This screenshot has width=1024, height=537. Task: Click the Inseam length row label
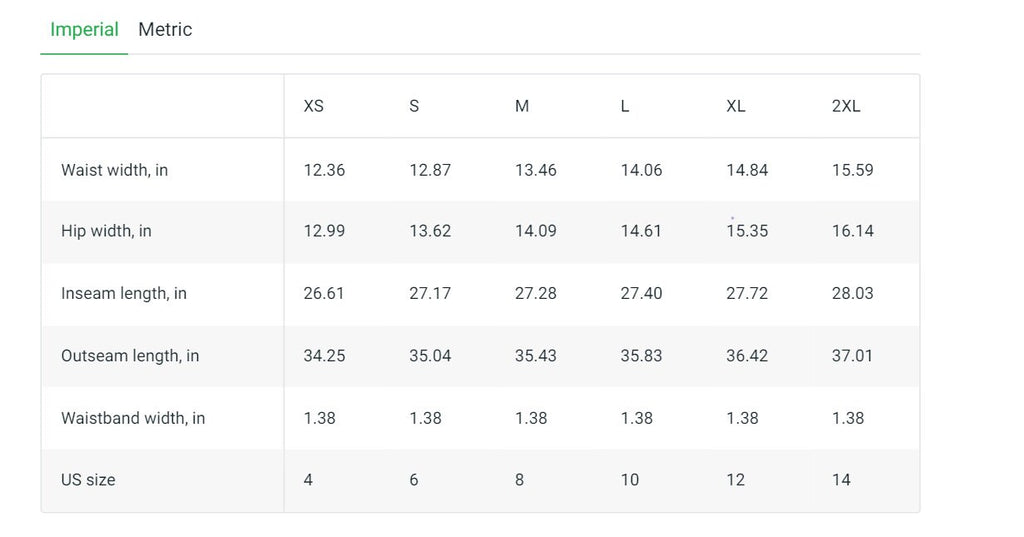(x=124, y=293)
